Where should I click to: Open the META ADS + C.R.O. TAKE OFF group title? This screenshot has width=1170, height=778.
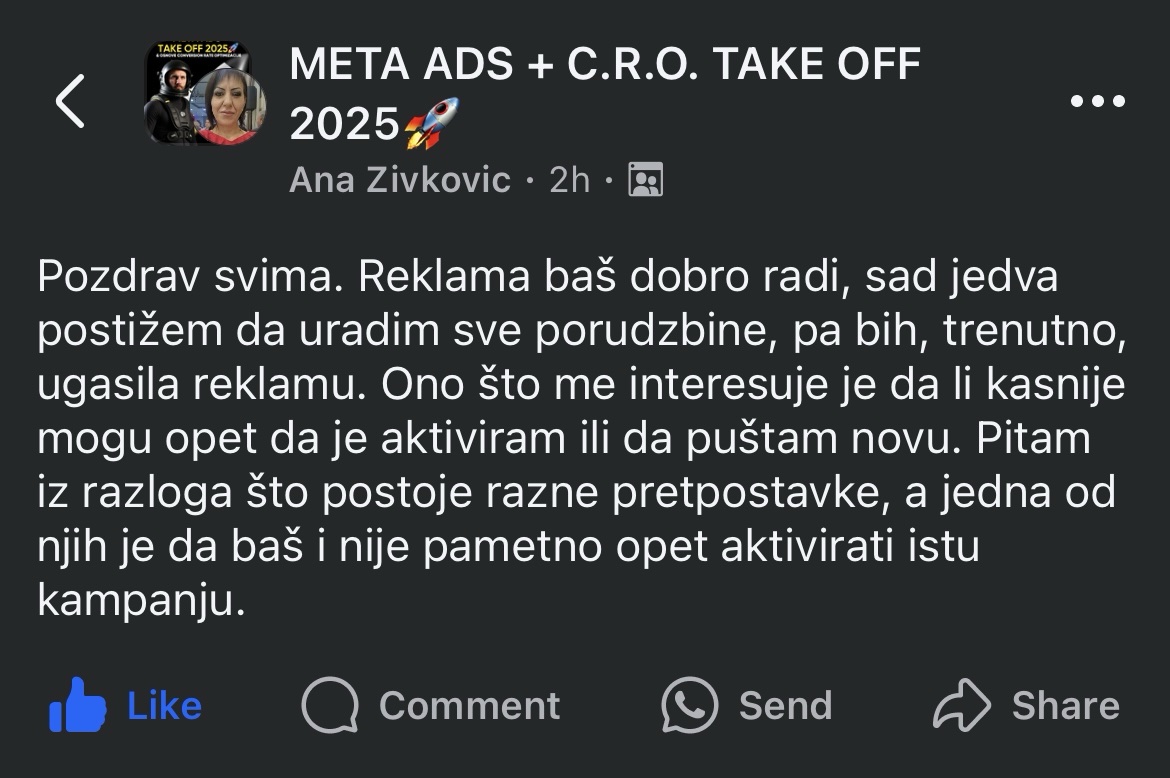604,66
